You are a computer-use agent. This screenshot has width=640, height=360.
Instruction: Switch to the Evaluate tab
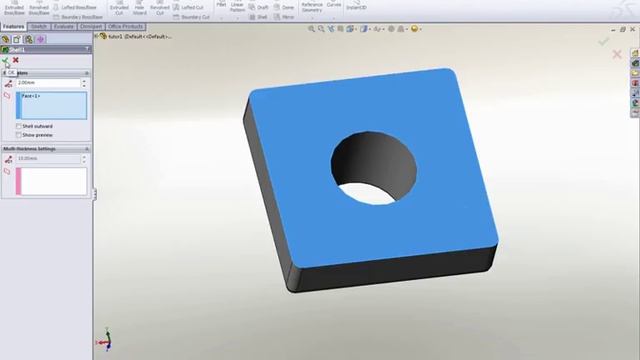64,27
